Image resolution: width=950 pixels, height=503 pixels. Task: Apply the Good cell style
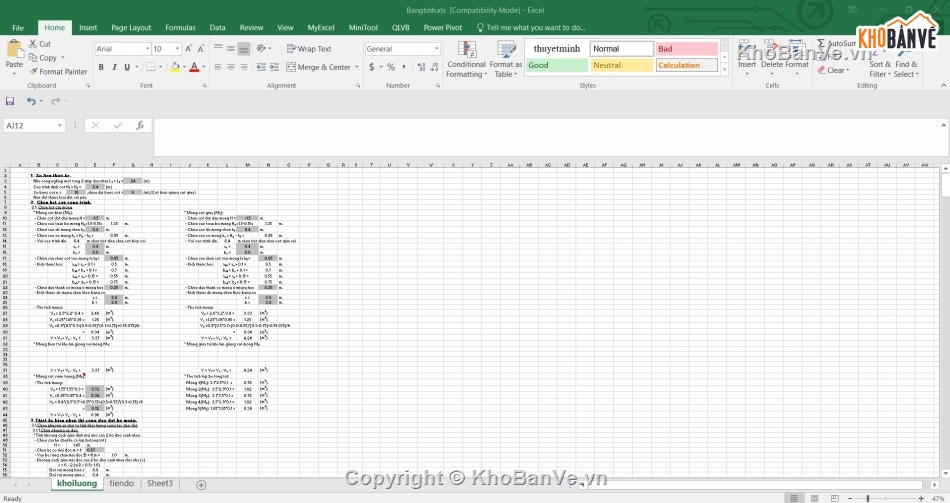[557, 65]
